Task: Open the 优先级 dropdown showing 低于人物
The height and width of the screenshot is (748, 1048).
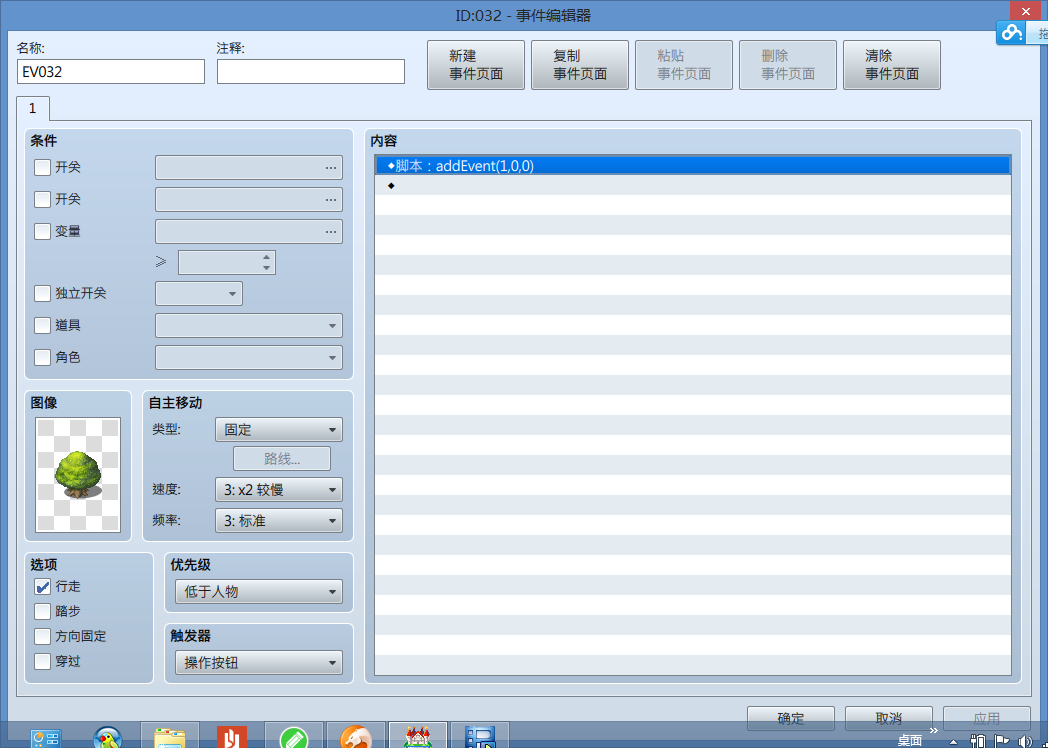Action: click(x=259, y=592)
